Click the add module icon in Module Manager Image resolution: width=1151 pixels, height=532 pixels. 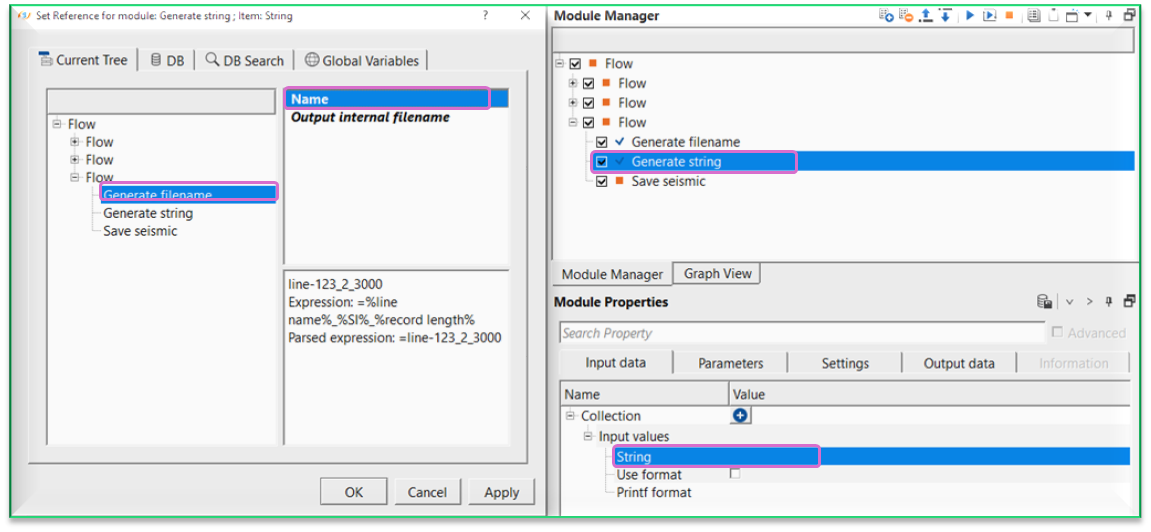886,16
